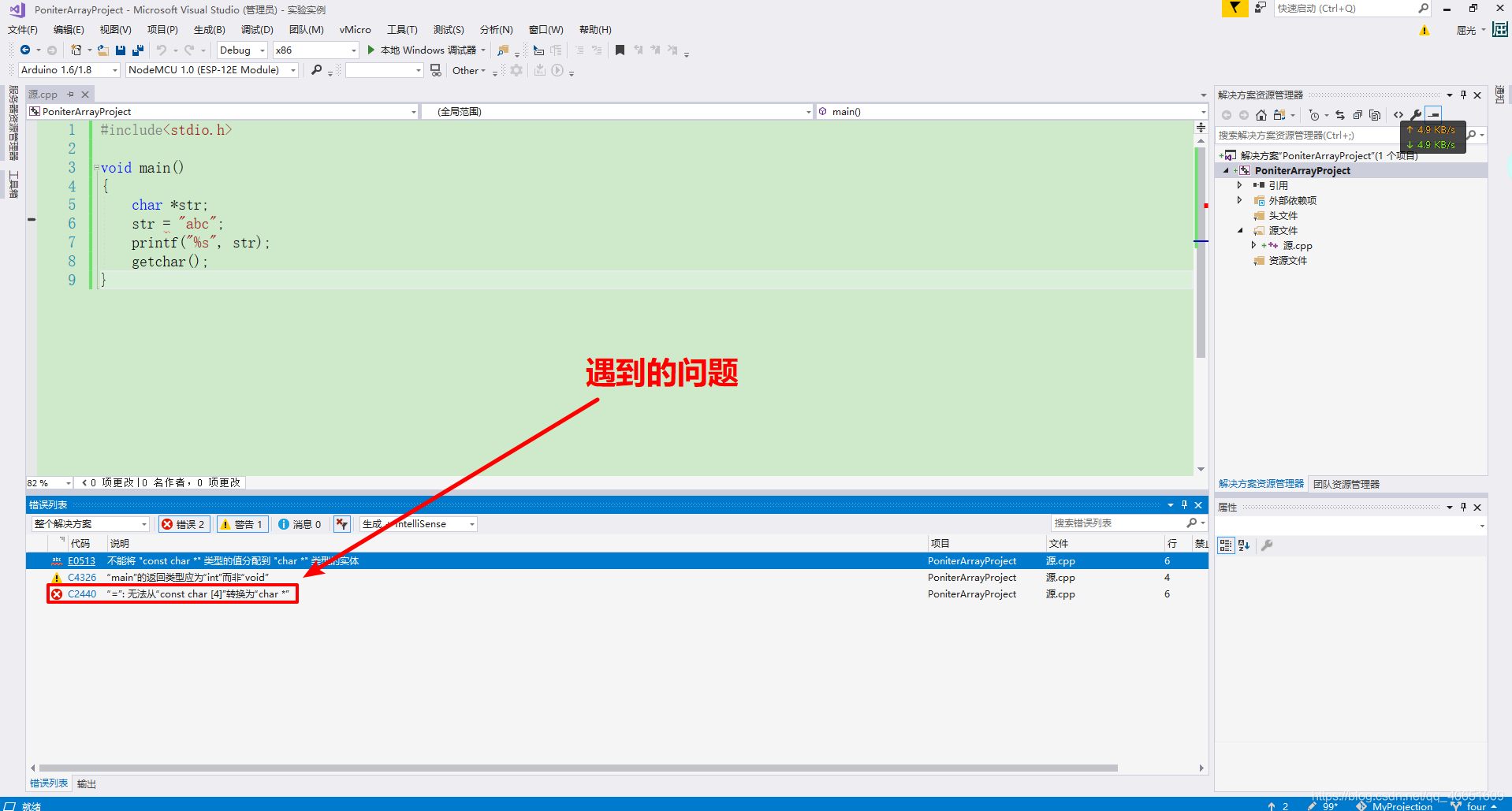Open the Other dropdown in vMicro toolbar

pyautogui.click(x=468, y=70)
